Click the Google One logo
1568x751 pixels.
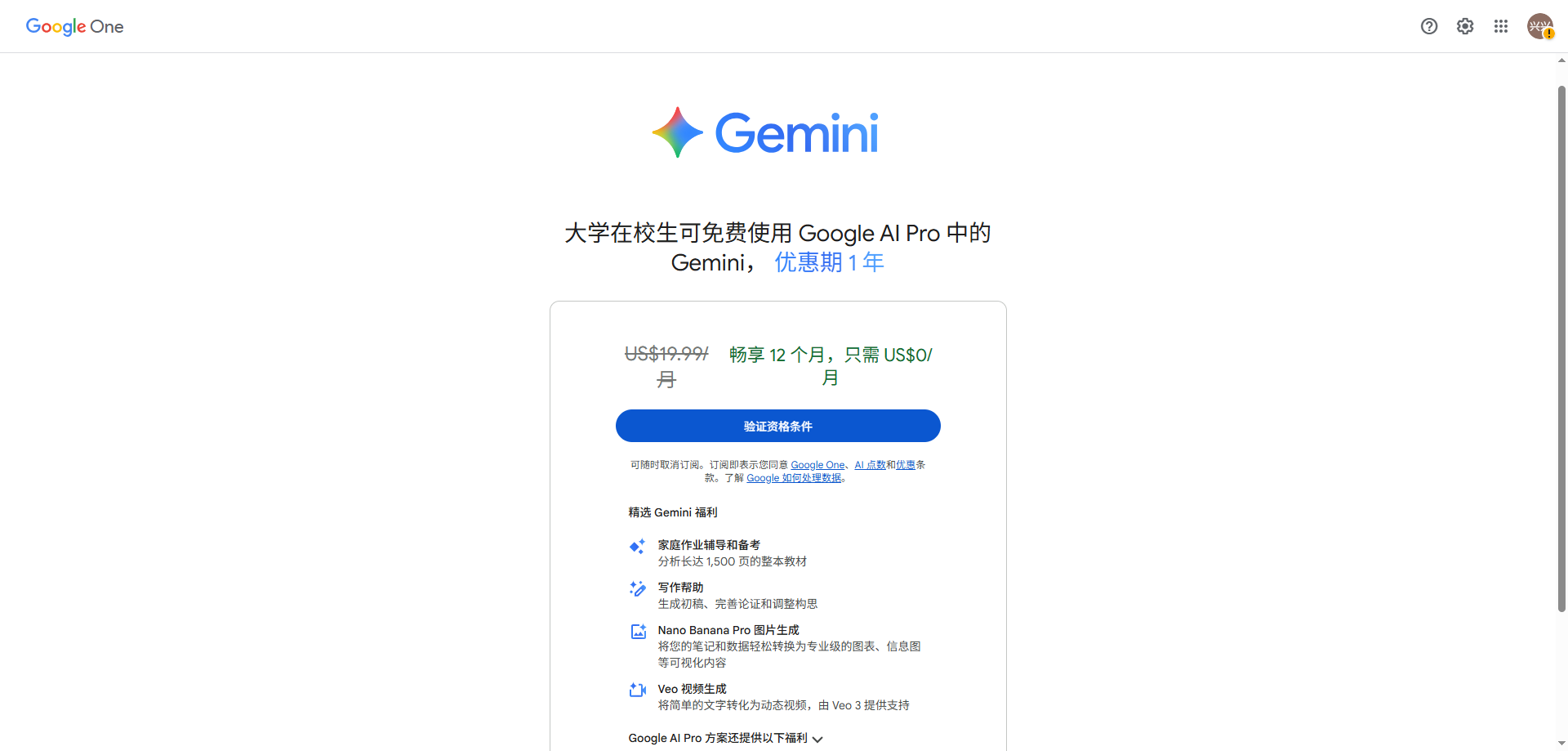[x=74, y=26]
